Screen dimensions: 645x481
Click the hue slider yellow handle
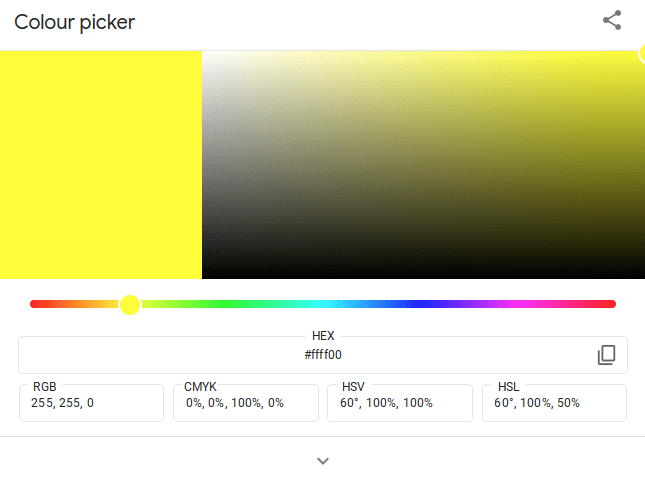[130, 304]
